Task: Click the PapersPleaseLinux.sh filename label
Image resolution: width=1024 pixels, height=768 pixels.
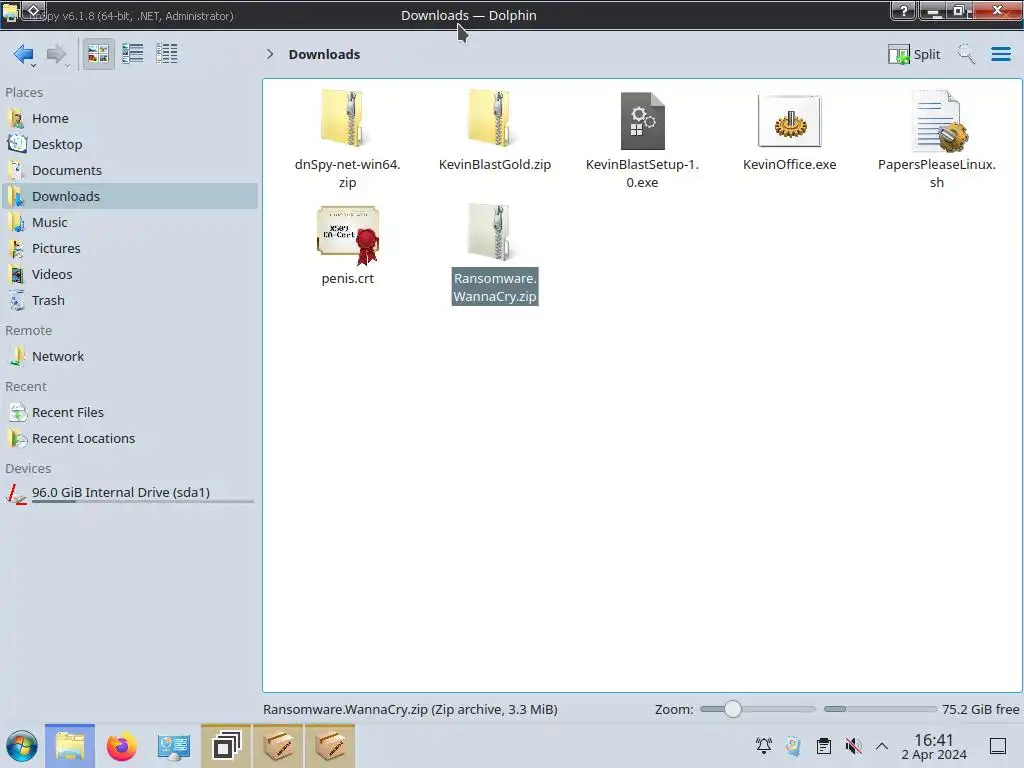Action: [936, 174]
